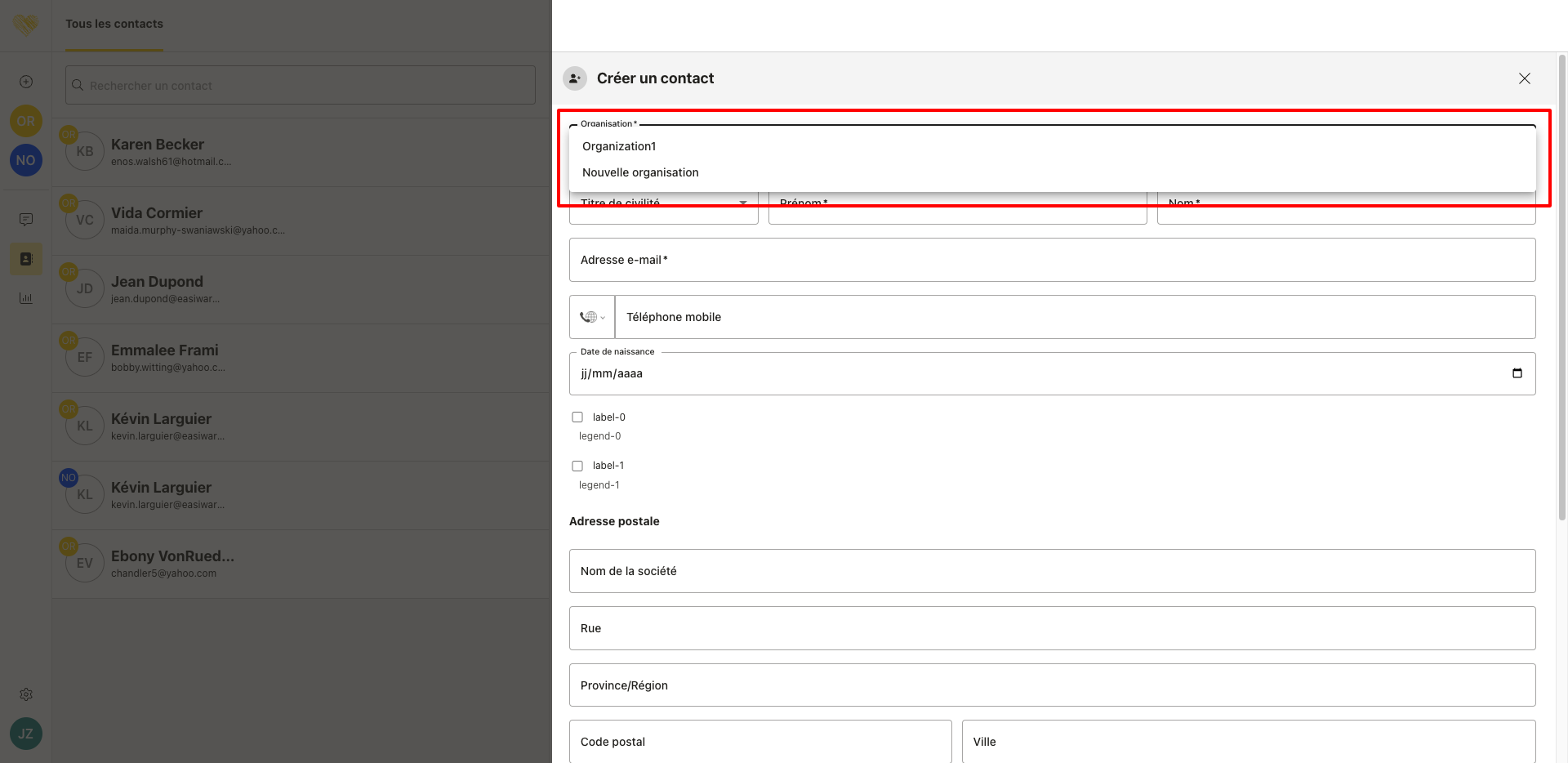Click the Nom de la société field
The height and width of the screenshot is (763, 1568).
(1052, 571)
